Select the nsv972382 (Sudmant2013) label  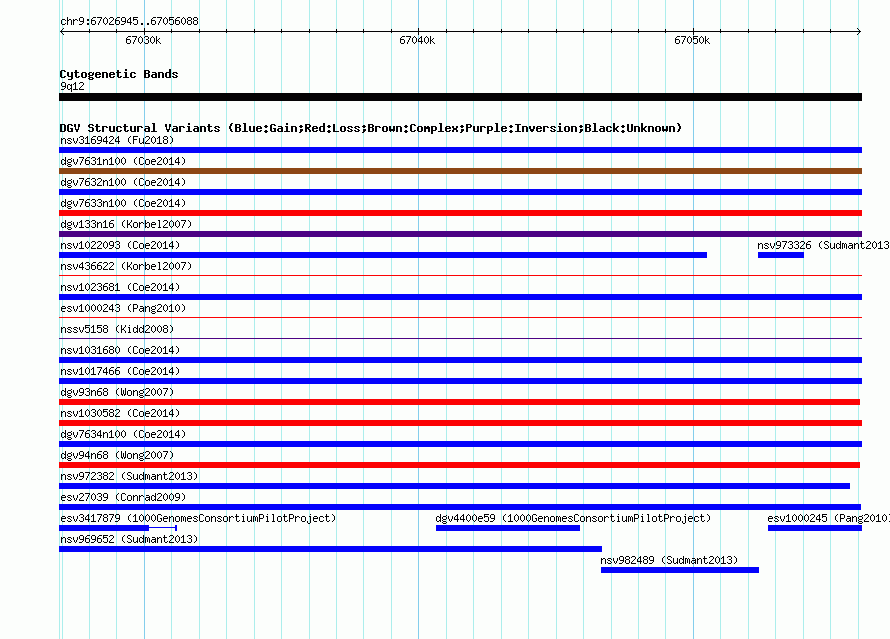pyautogui.click(x=129, y=476)
